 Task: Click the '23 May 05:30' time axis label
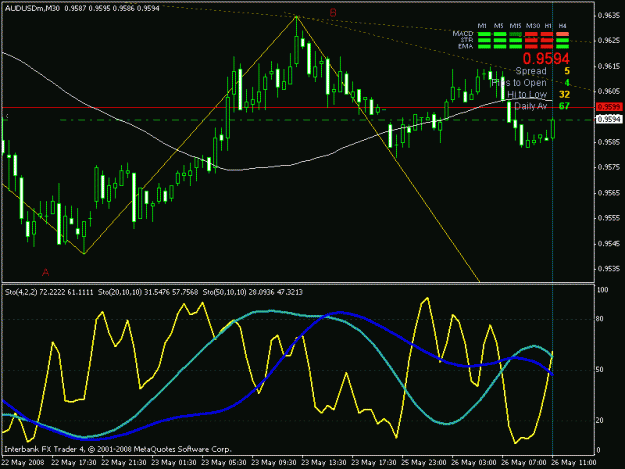pyautogui.click(x=224, y=463)
